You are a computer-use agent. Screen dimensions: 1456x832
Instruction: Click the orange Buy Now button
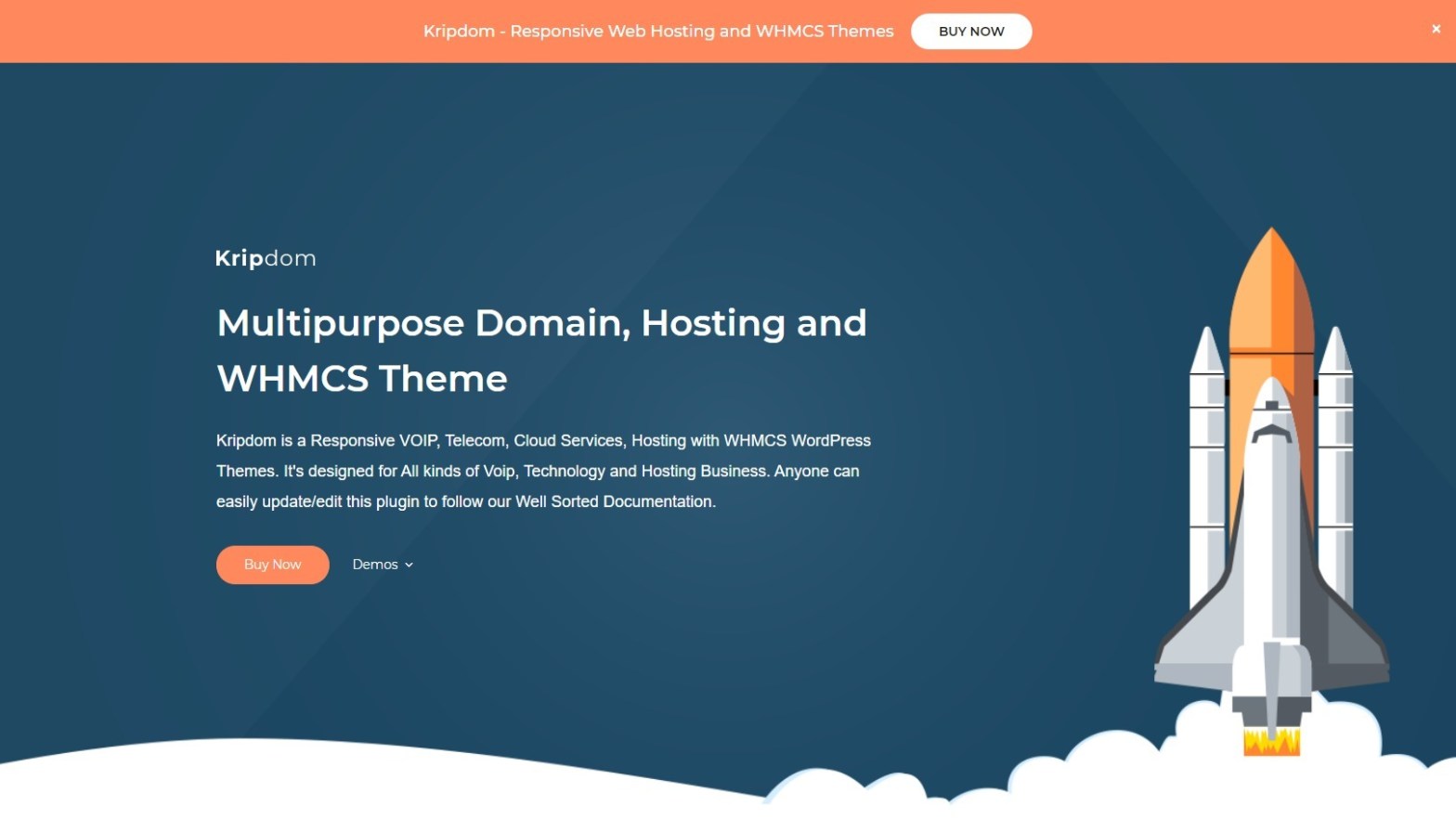pos(272,565)
